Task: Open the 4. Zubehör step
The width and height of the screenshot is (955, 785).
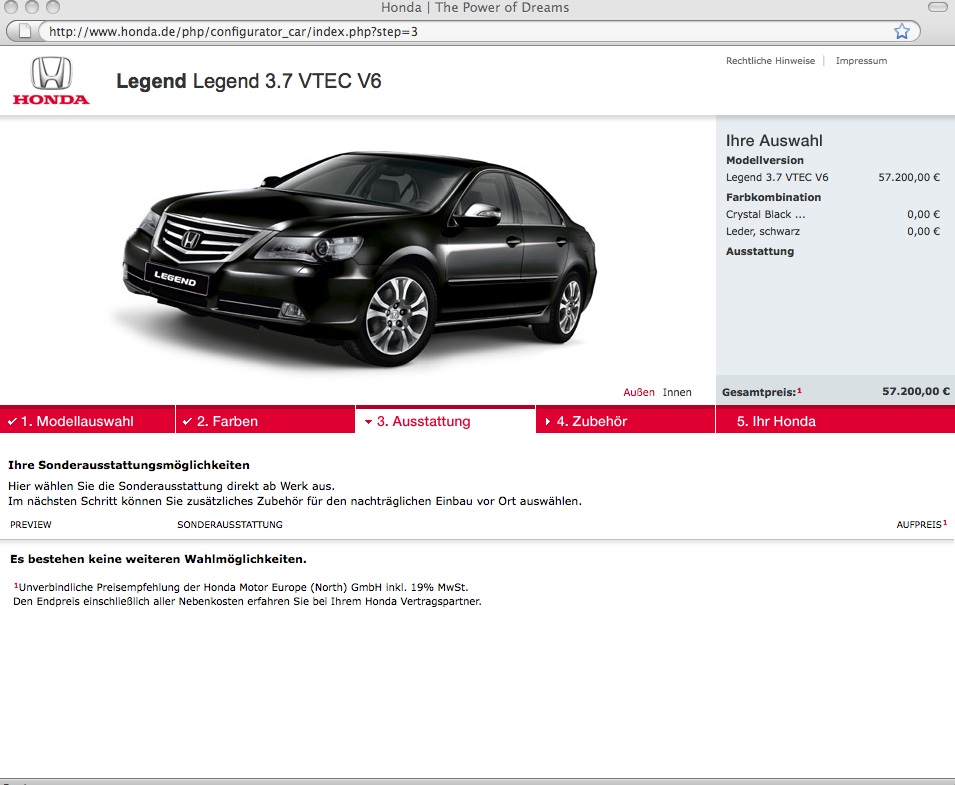Action: pyautogui.click(x=591, y=421)
